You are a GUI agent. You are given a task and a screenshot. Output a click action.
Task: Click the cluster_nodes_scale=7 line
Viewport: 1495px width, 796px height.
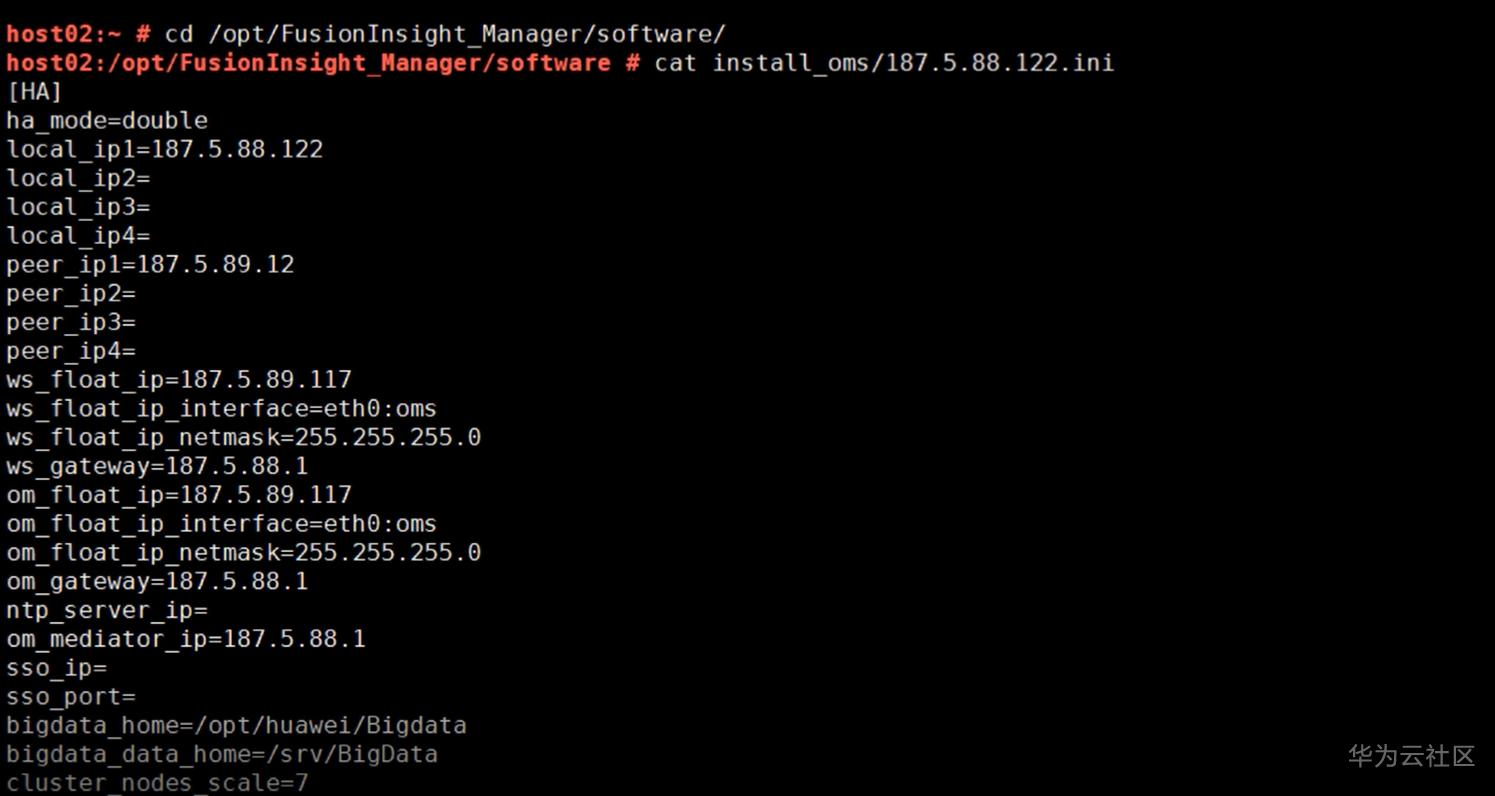click(157, 783)
